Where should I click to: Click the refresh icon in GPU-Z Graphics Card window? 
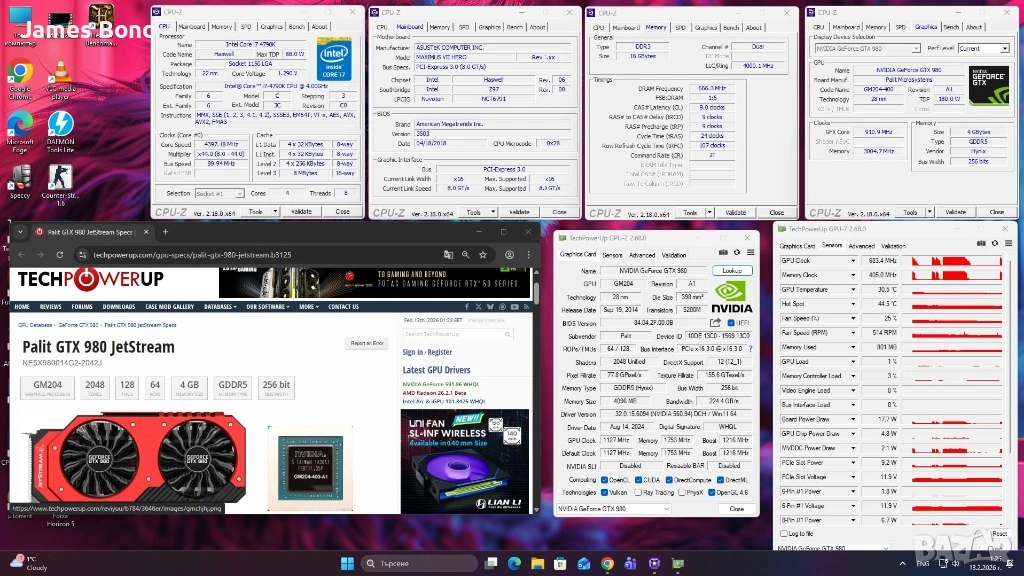pyautogui.click(x=738, y=253)
